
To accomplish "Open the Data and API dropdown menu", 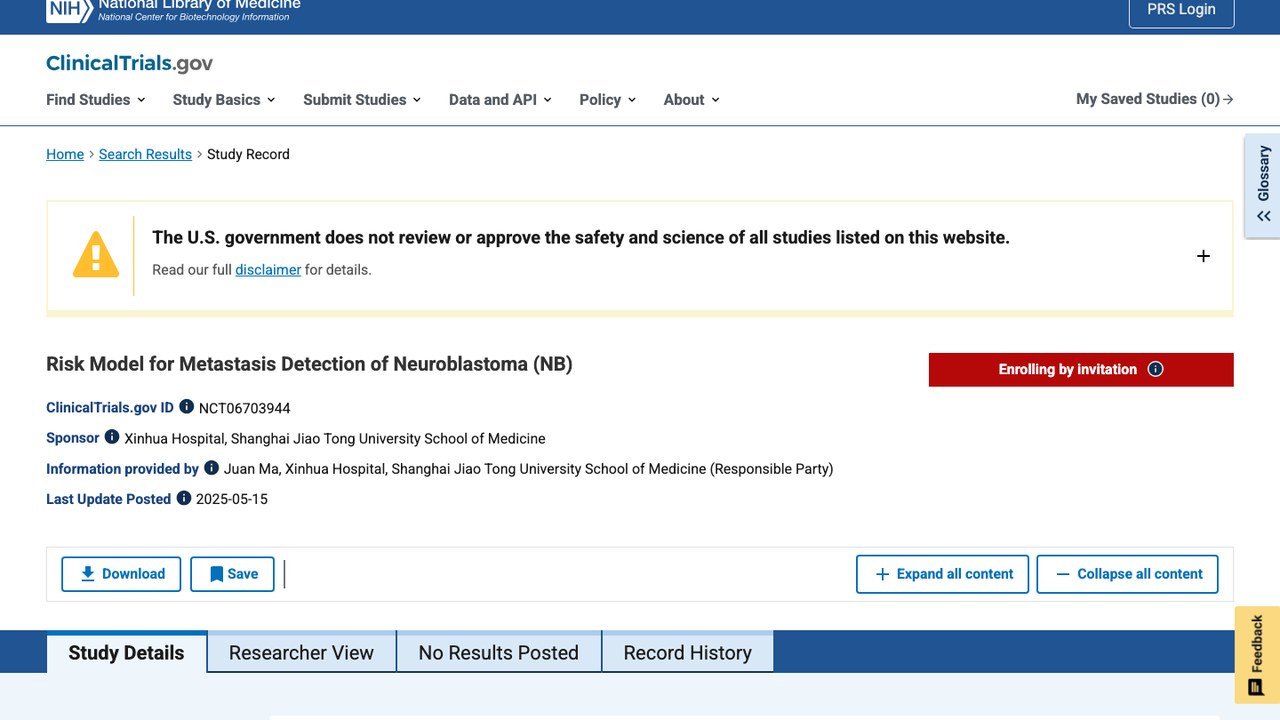I will (x=500, y=99).
